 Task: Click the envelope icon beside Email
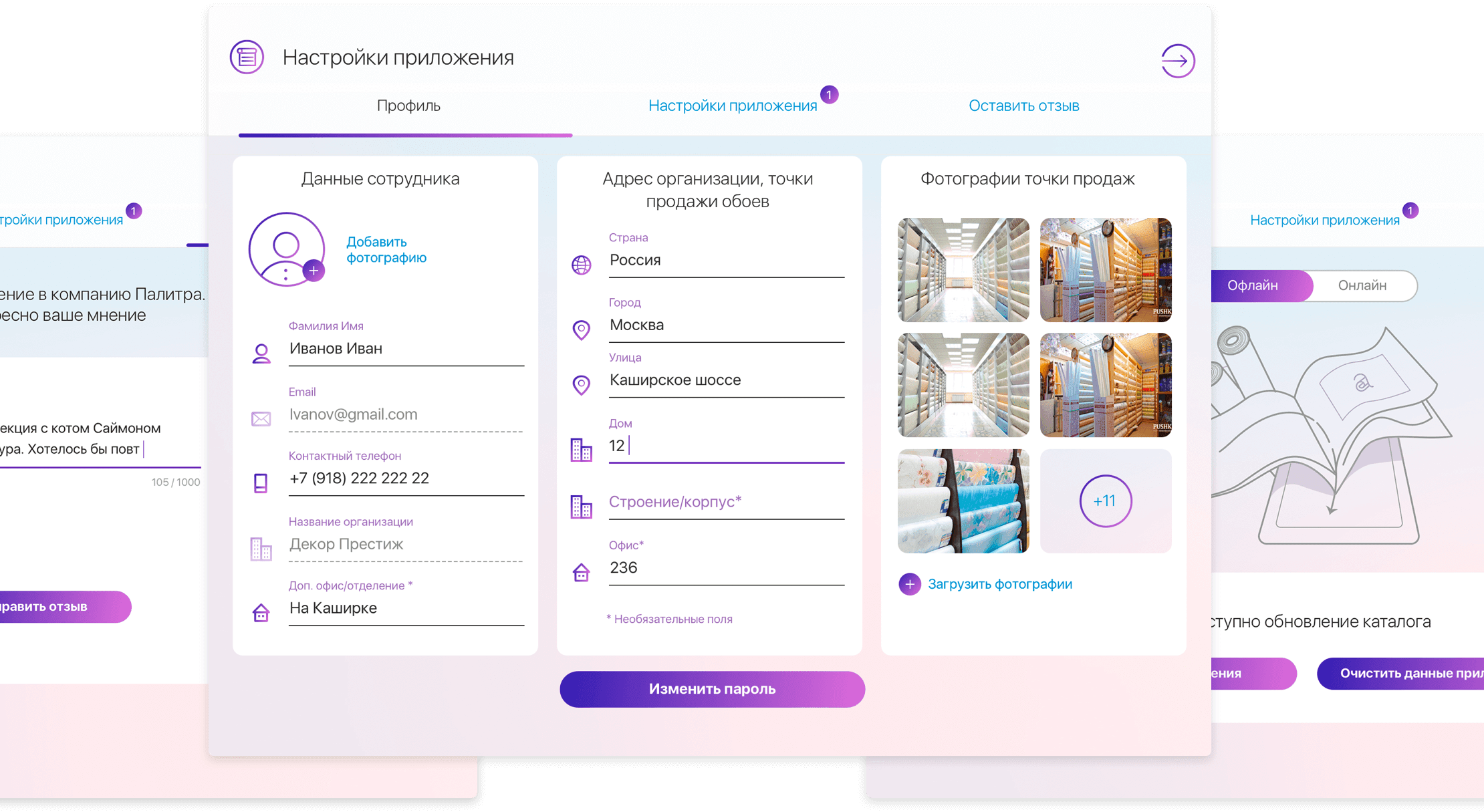261,419
